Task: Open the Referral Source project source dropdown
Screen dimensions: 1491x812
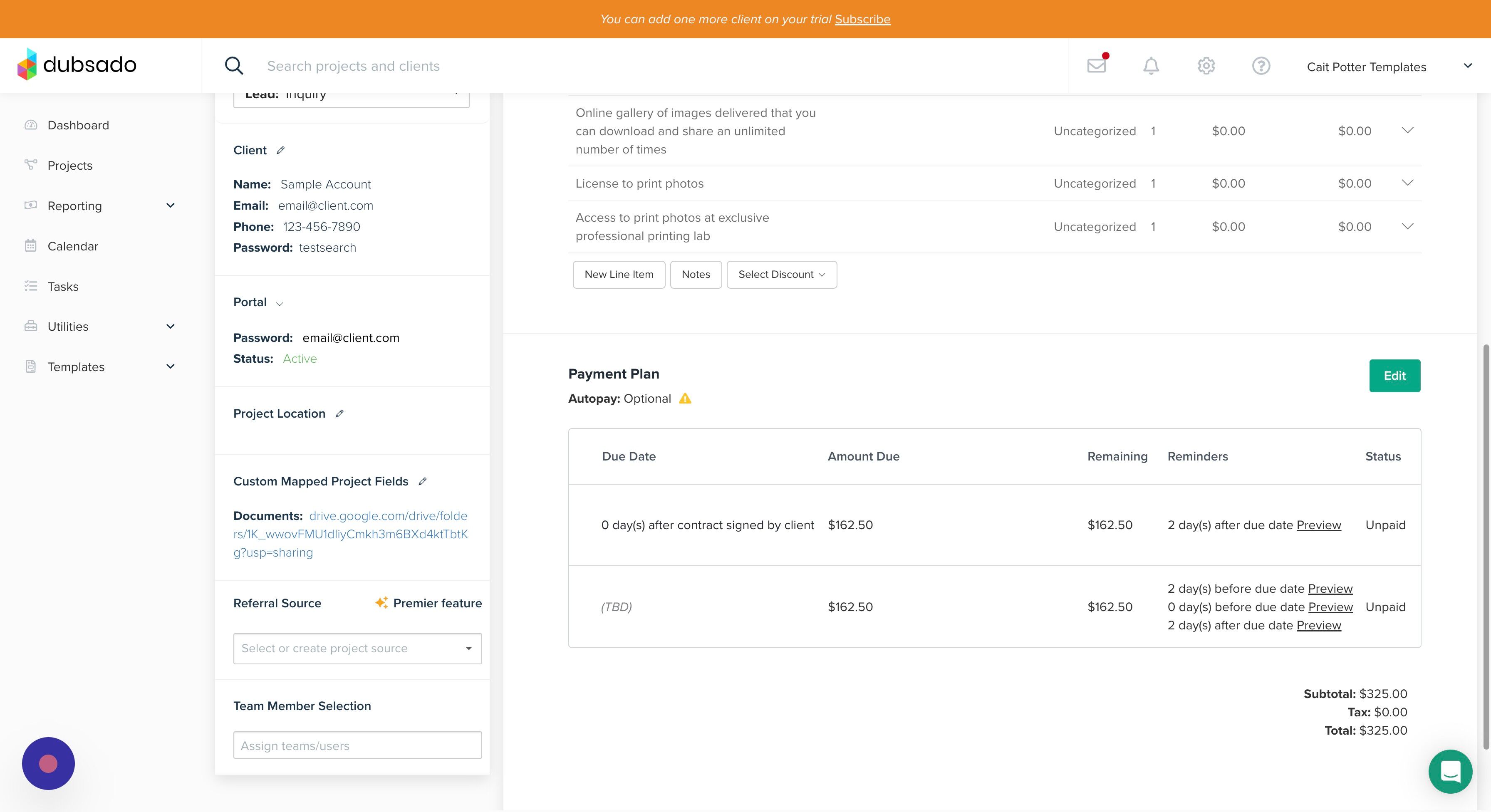Action: pos(357,648)
